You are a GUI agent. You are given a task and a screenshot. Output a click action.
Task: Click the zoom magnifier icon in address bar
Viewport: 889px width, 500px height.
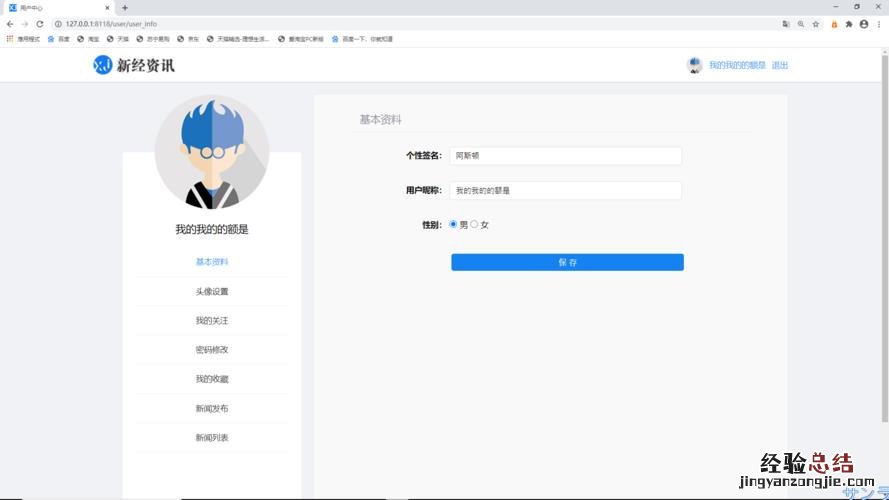801,24
